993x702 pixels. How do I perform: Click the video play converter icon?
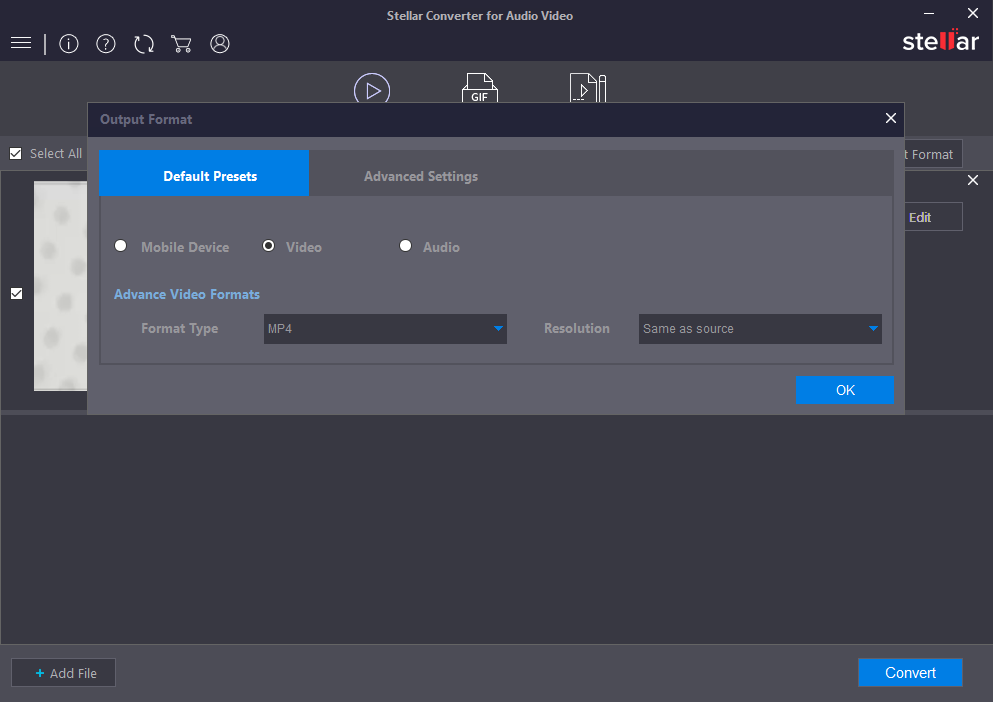pyautogui.click(x=372, y=89)
